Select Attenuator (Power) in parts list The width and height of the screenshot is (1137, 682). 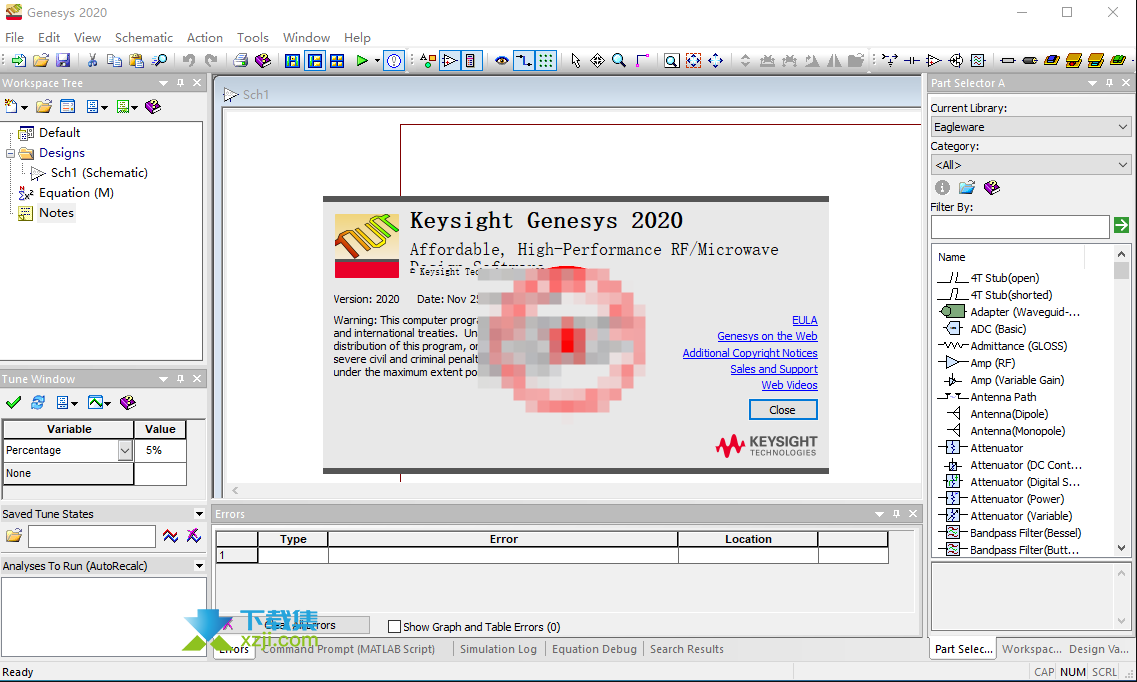pyautogui.click(x=1017, y=499)
